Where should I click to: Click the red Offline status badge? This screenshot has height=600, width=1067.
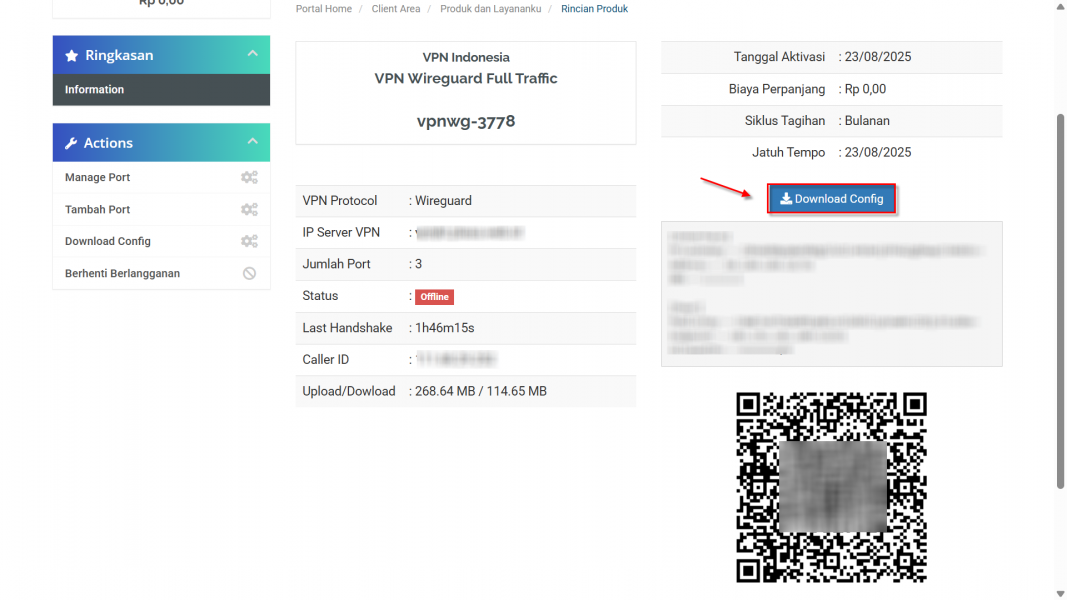tap(434, 297)
